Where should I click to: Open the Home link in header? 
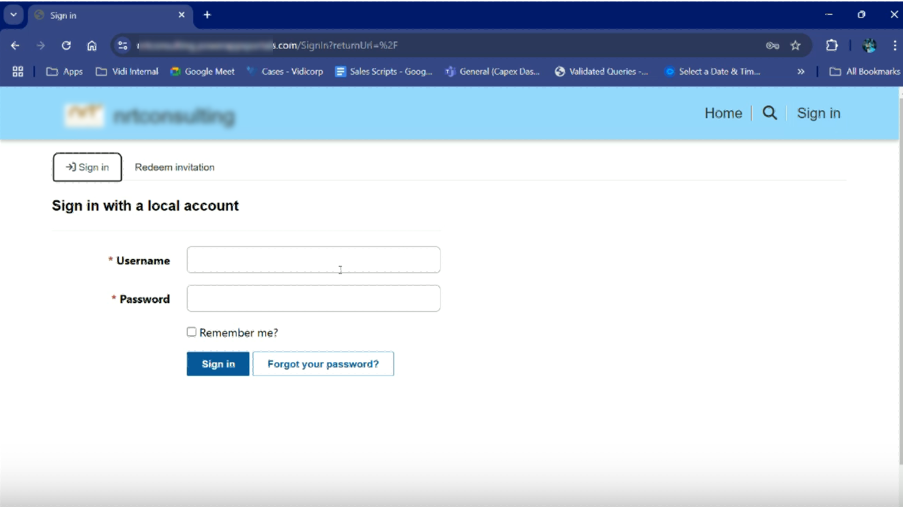[x=723, y=113]
